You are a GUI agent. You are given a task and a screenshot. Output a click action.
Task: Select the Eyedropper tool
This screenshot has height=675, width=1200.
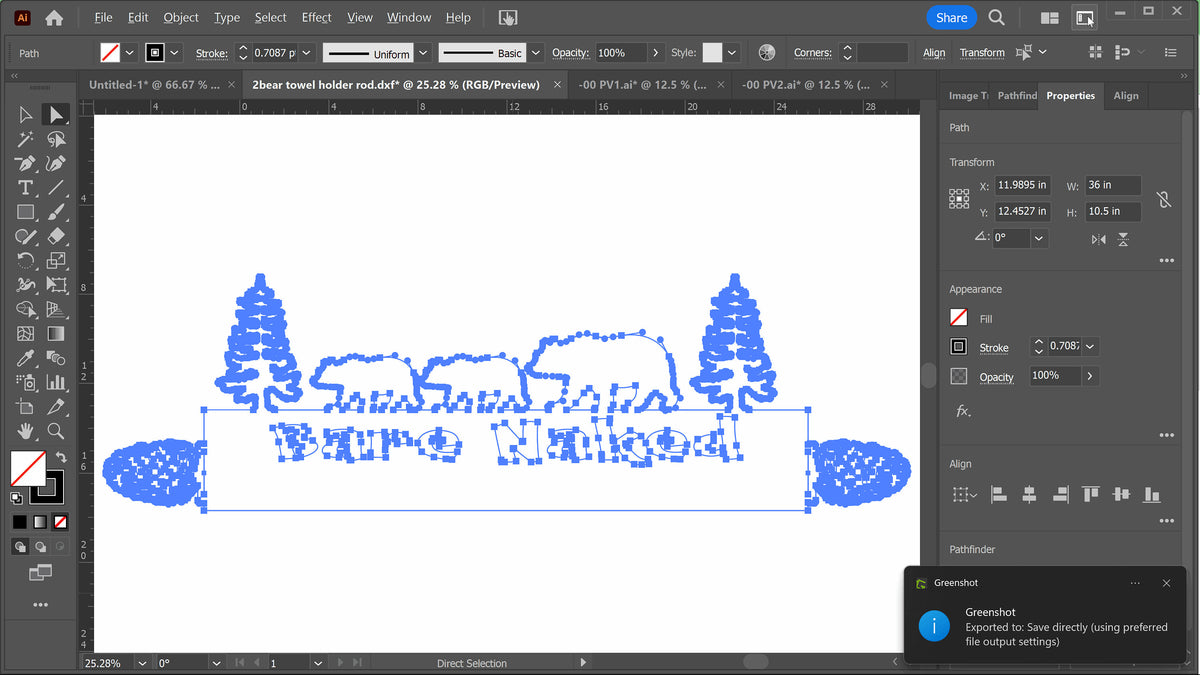pyautogui.click(x=26, y=358)
